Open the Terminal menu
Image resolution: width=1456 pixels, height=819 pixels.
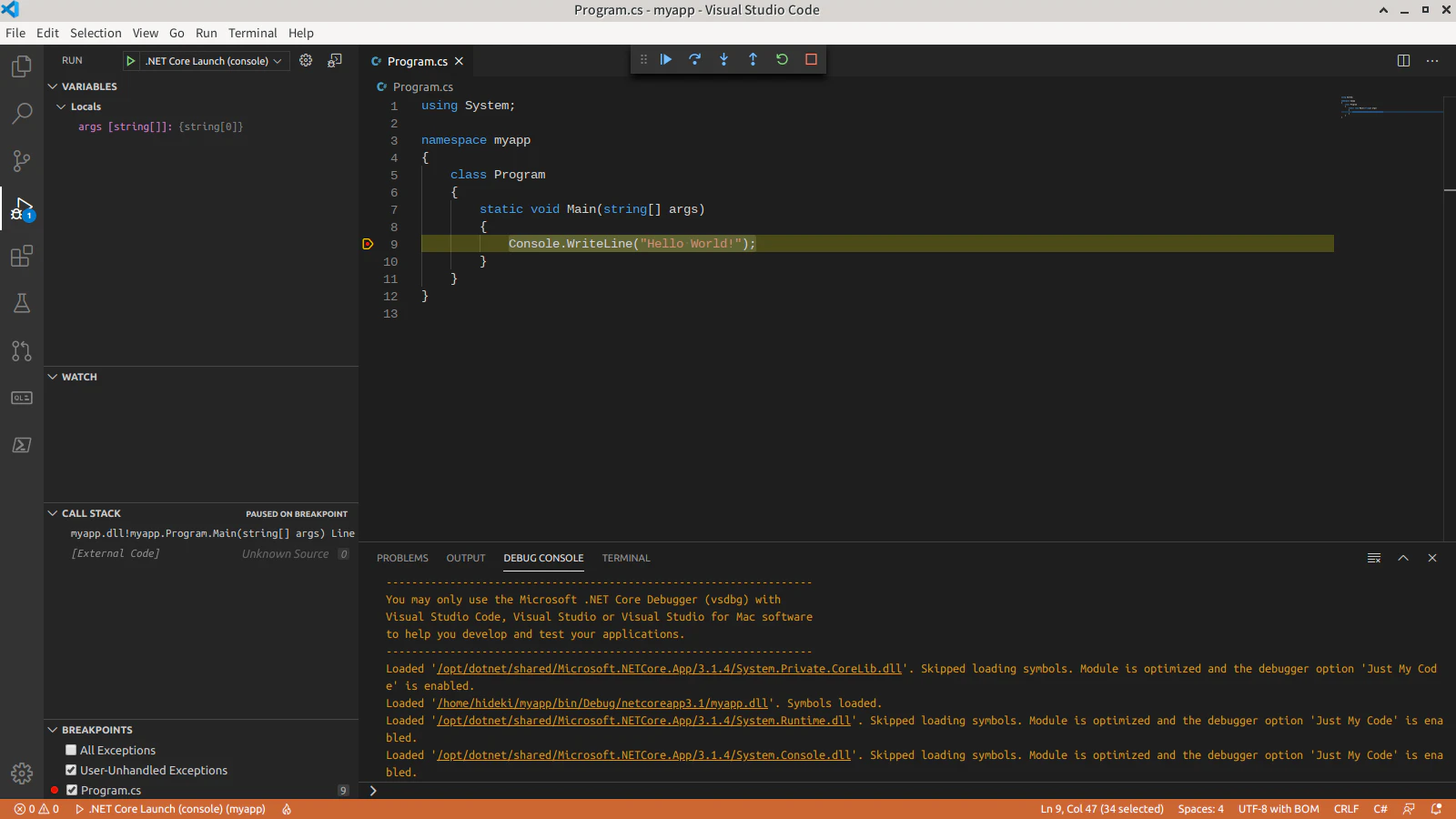click(x=252, y=33)
